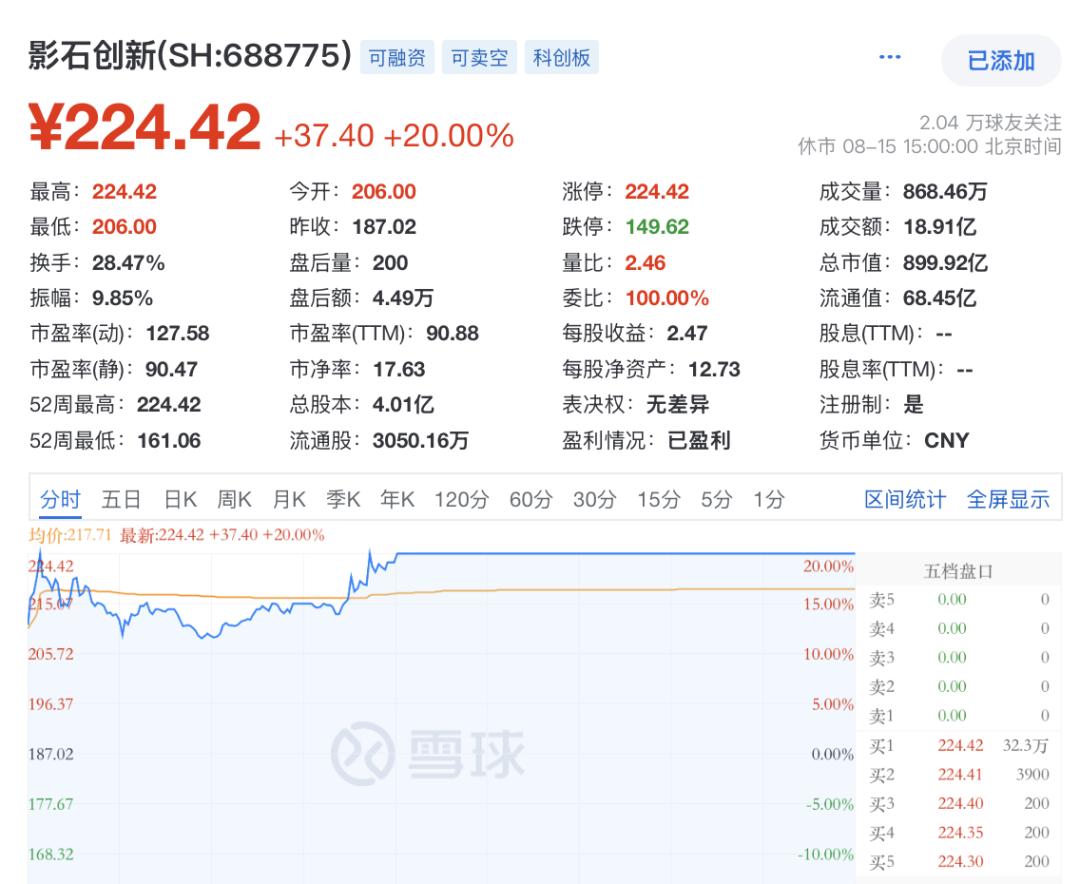
Task: Click the 总市值 value 899.92亿
Action: [945, 263]
